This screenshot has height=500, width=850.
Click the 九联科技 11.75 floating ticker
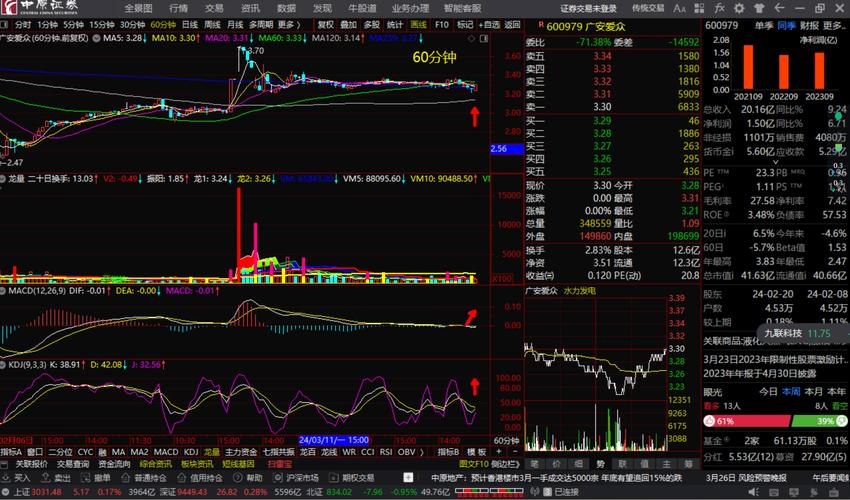pyautogui.click(x=802, y=333)
